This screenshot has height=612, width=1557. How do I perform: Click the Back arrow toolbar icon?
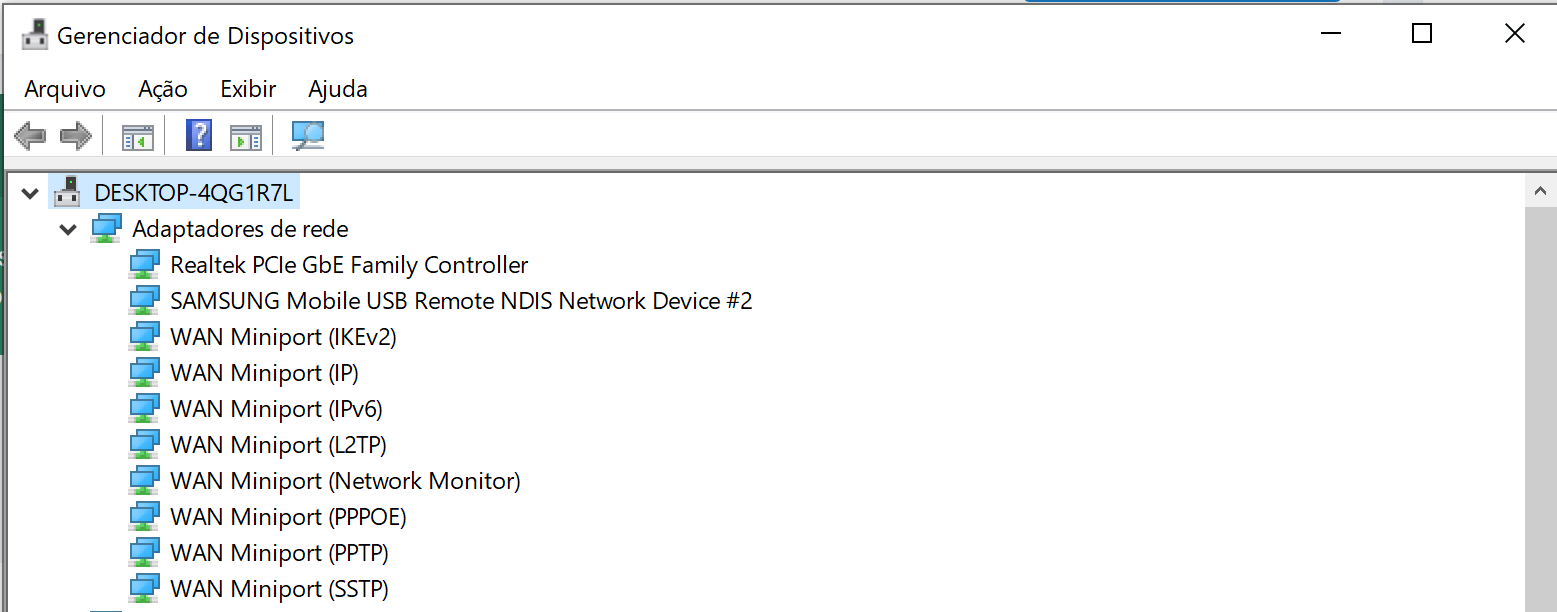[30, 135]
